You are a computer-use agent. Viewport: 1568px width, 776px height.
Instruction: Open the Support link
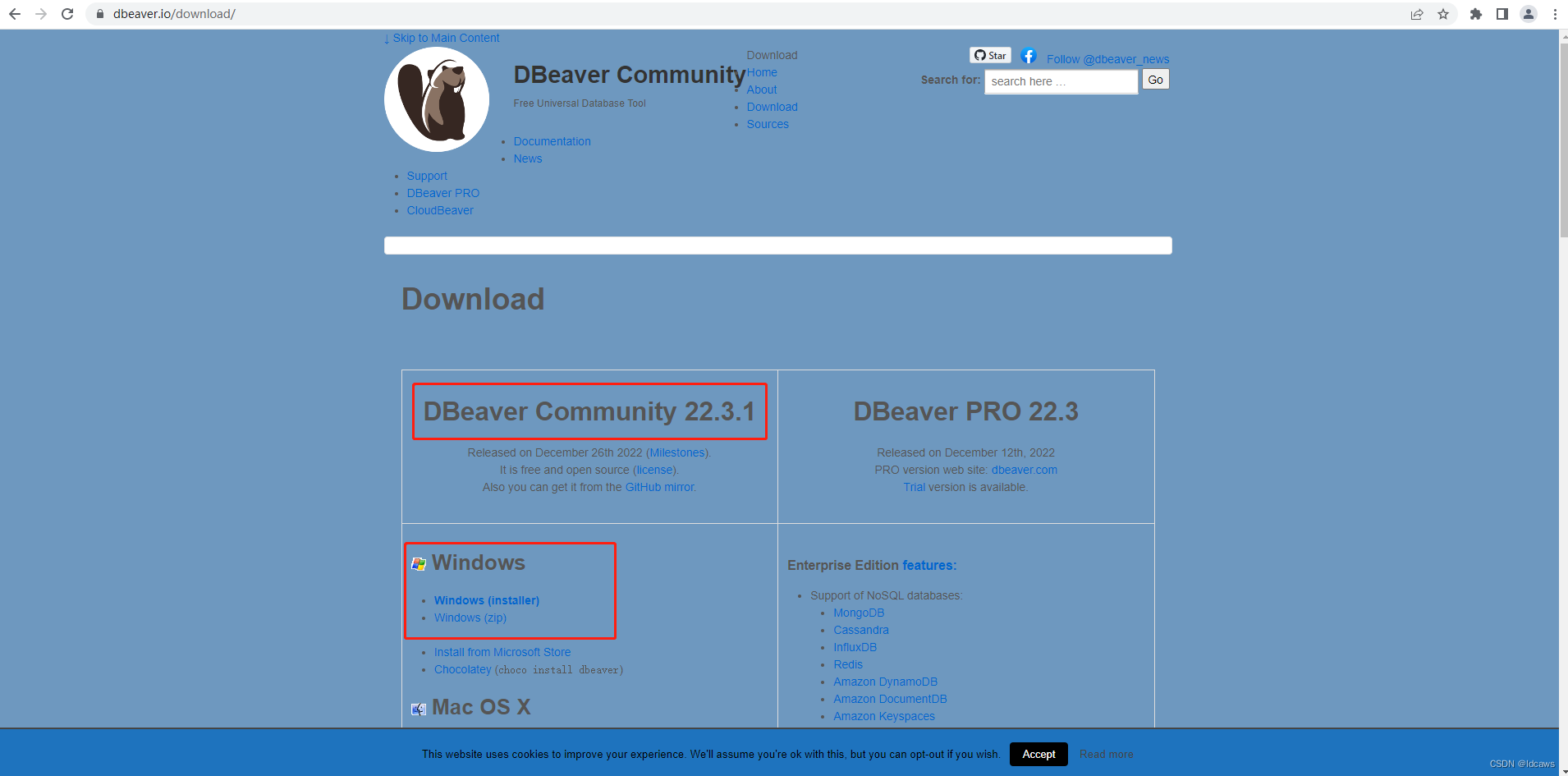[x=427, y=176]
